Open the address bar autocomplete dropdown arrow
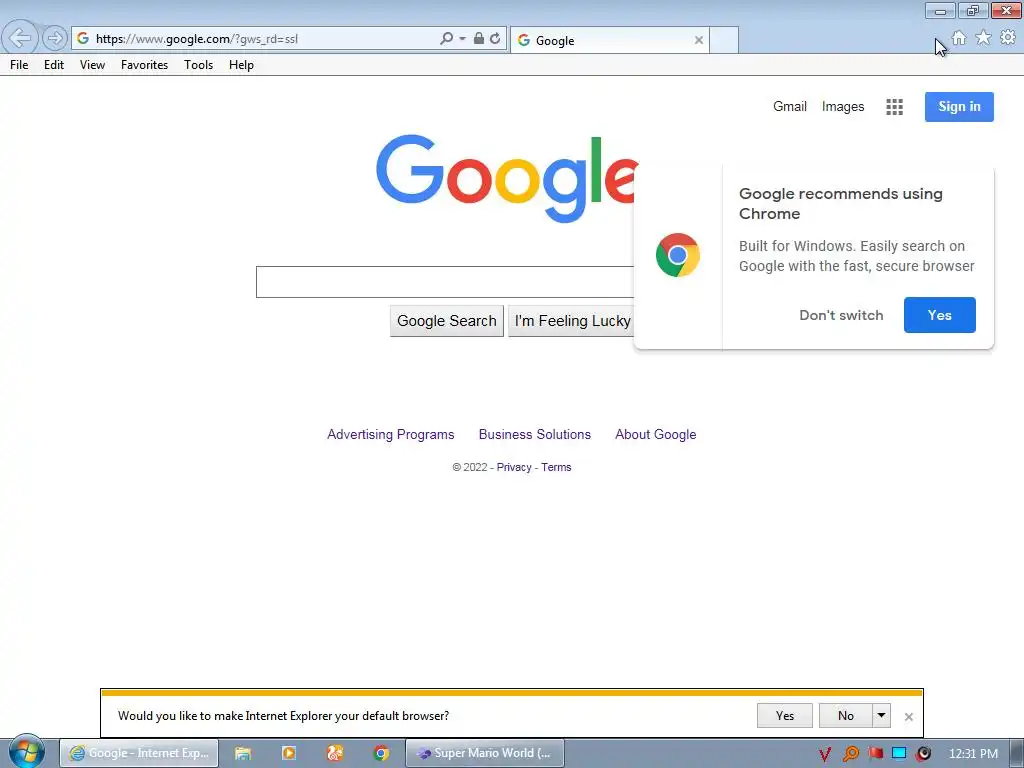Image resolution: width=1024 pixels, height=768 pixels. tap(462, 39)
